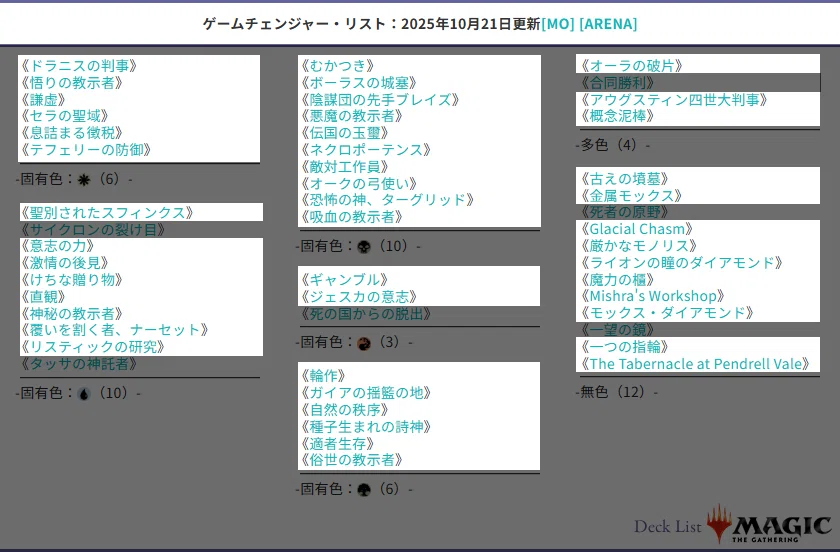Screen dimensions: 840x552
Task: Open card link 《けちな贈り物》
Action: pyautogui.click(x=72, y=280)
